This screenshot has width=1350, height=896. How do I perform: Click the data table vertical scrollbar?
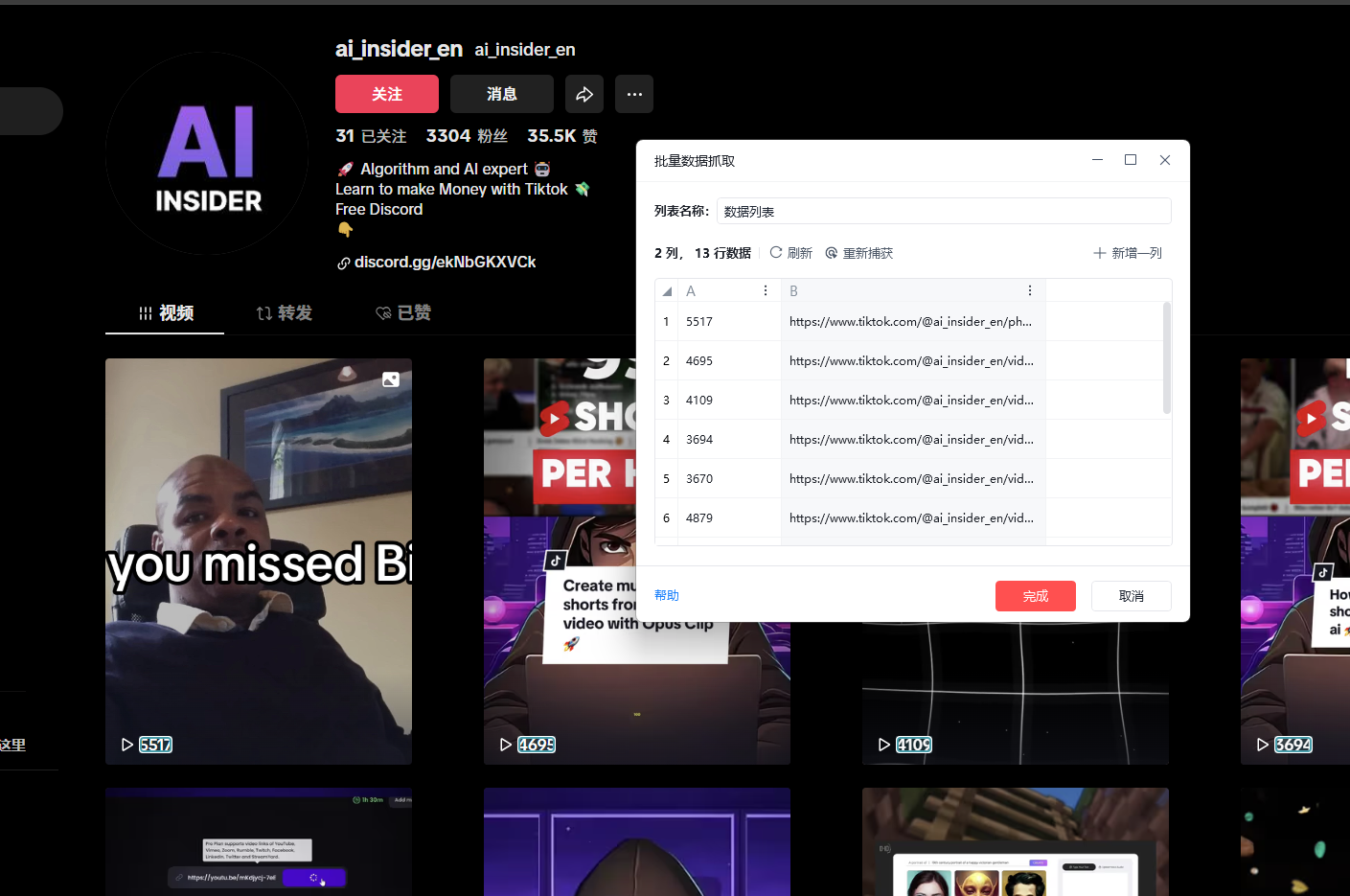click(1167, 357)
